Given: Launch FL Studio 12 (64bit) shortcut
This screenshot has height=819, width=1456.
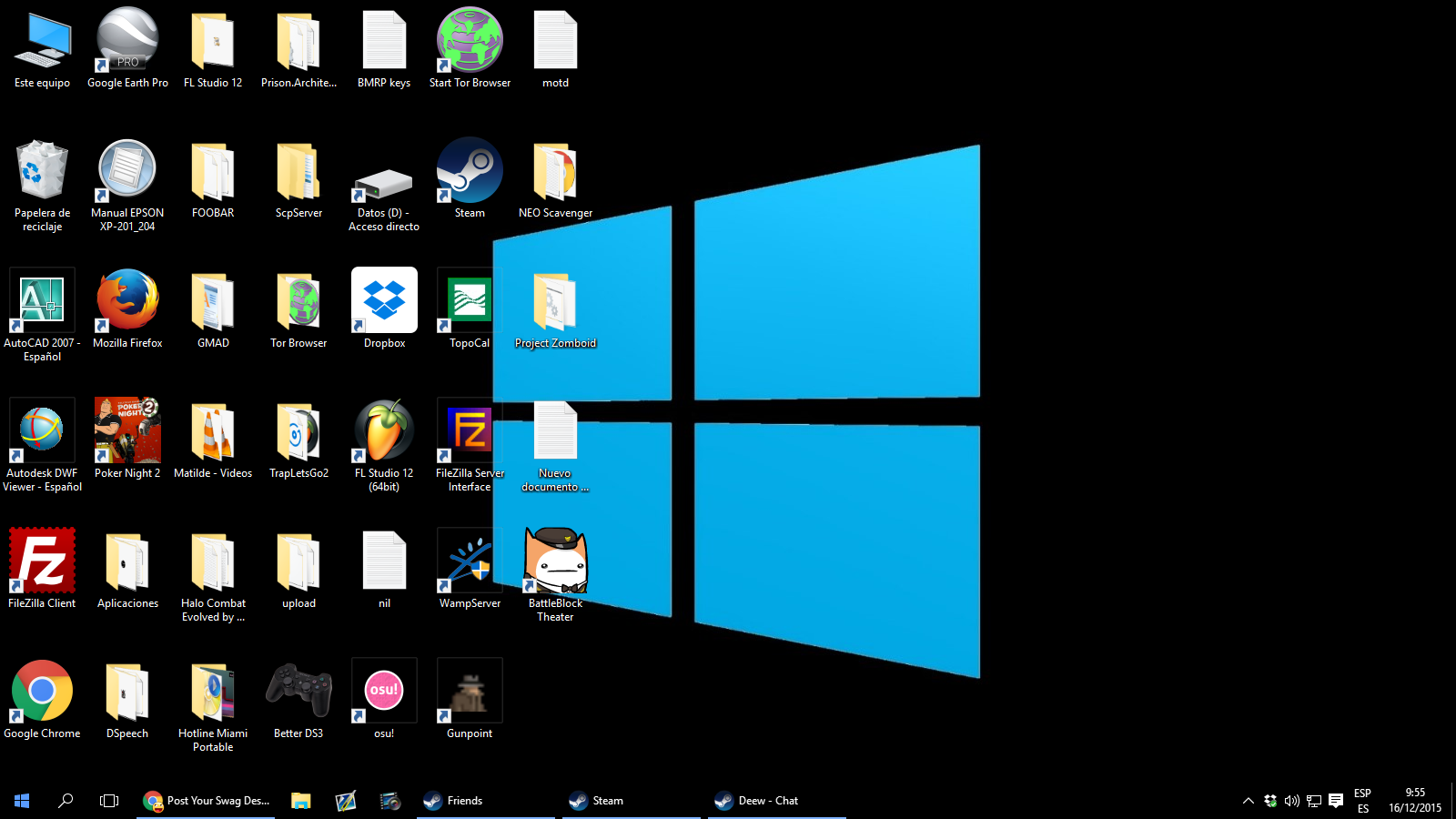Looking at the screenshot, I should (384, 446).
